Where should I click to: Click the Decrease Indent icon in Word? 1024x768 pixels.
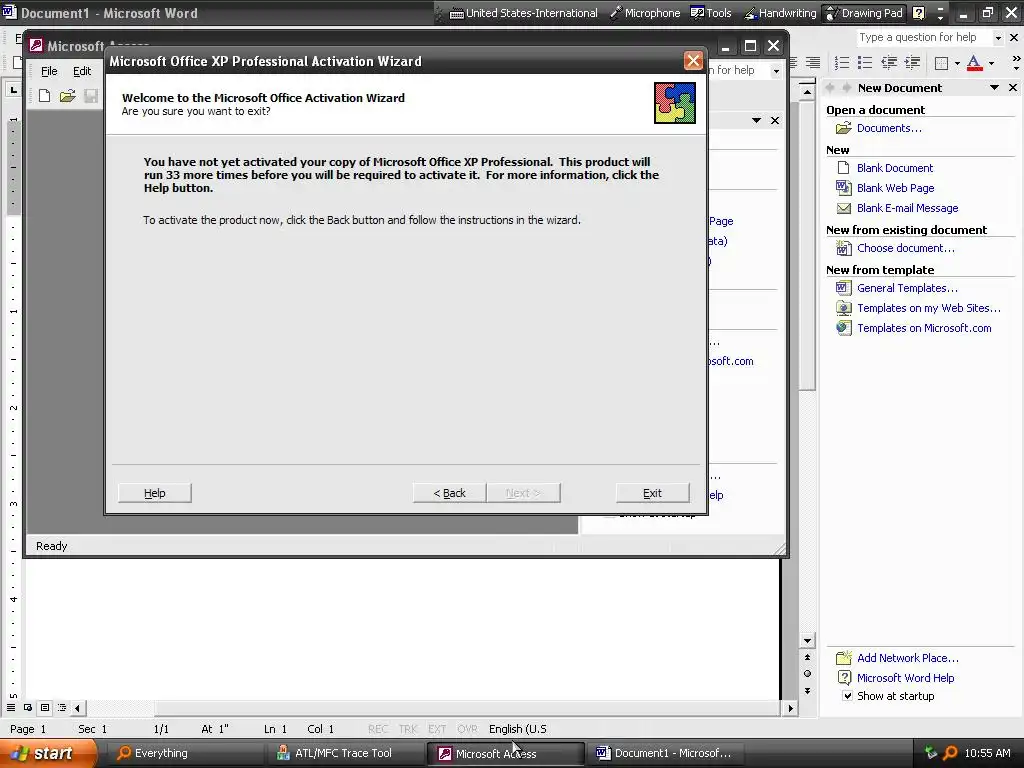tap(889, 63)
